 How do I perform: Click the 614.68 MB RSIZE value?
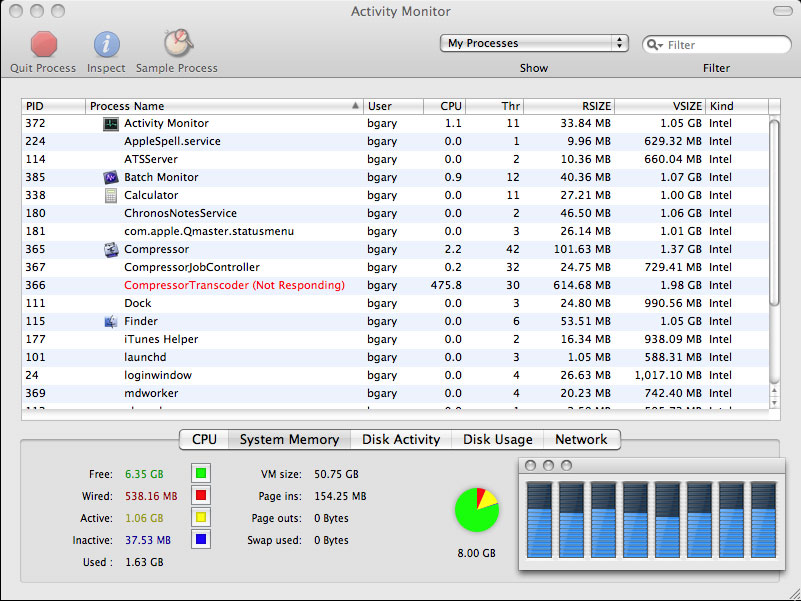point(582,285)
